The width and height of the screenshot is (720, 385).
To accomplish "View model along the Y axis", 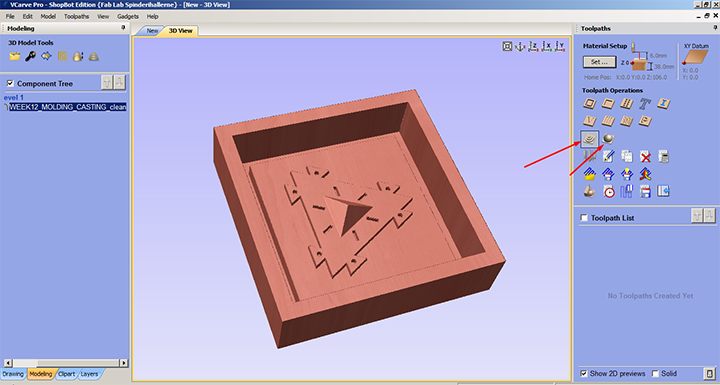I will [560, 46].
